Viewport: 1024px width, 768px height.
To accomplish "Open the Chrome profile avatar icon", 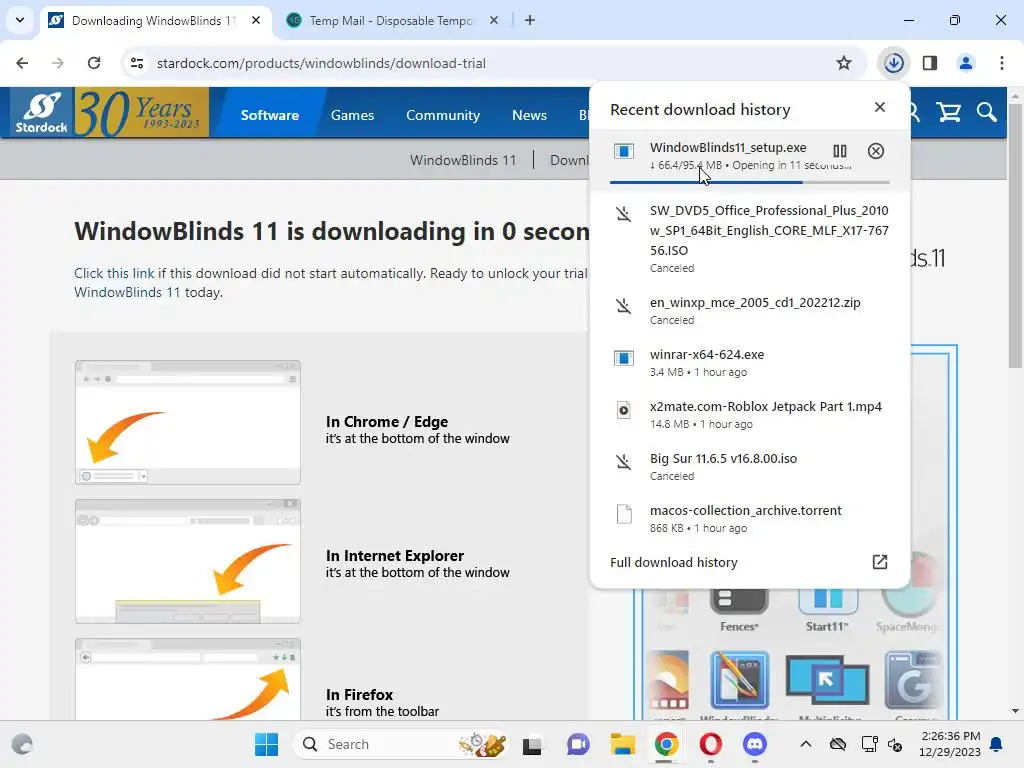I will [966, 63].
